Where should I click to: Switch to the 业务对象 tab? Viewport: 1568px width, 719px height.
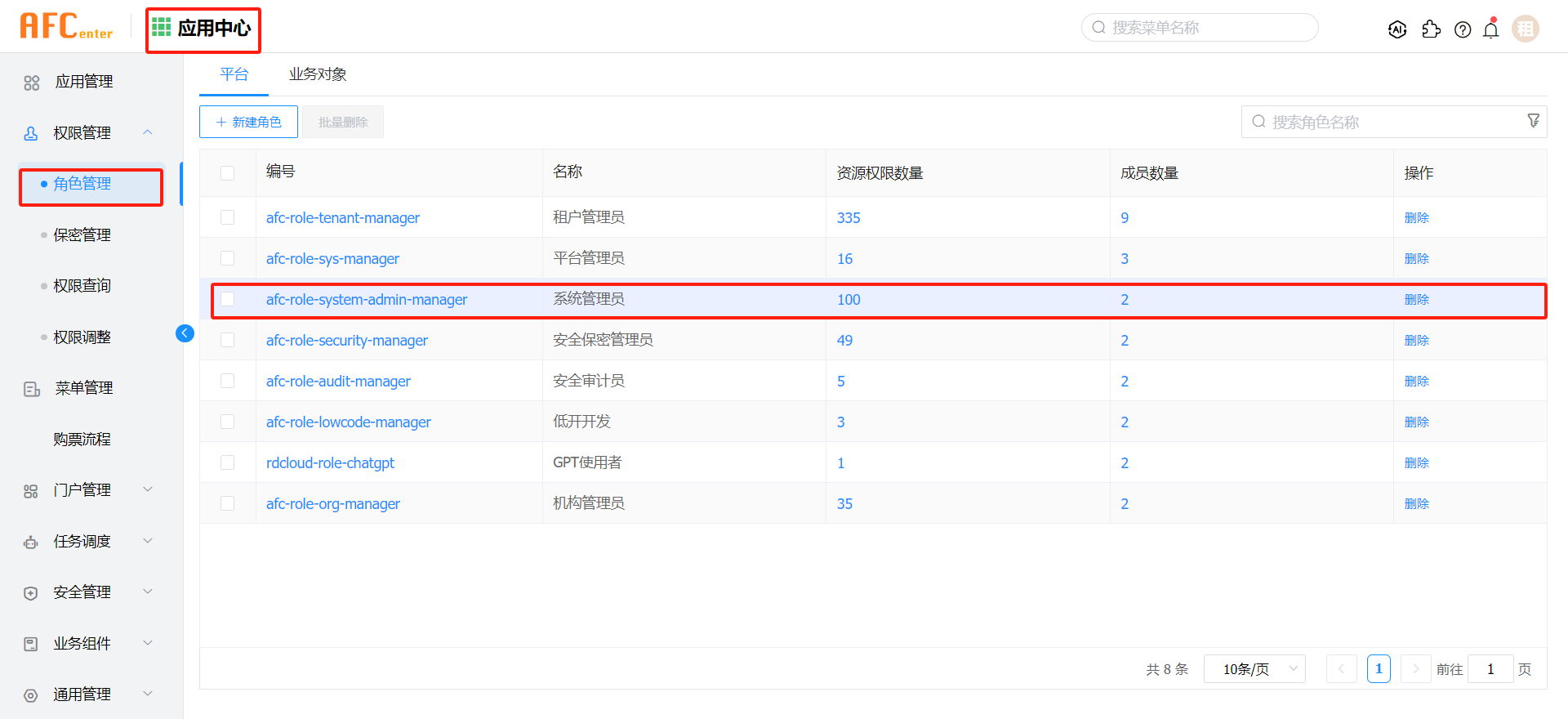[x=318, y=74]
